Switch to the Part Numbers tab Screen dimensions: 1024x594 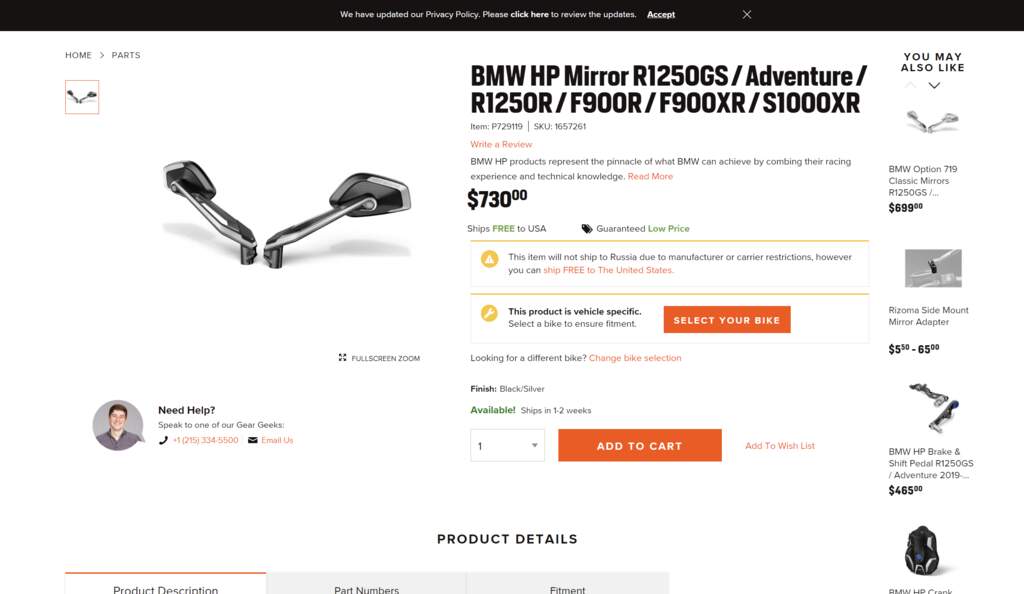click(366, 589)
